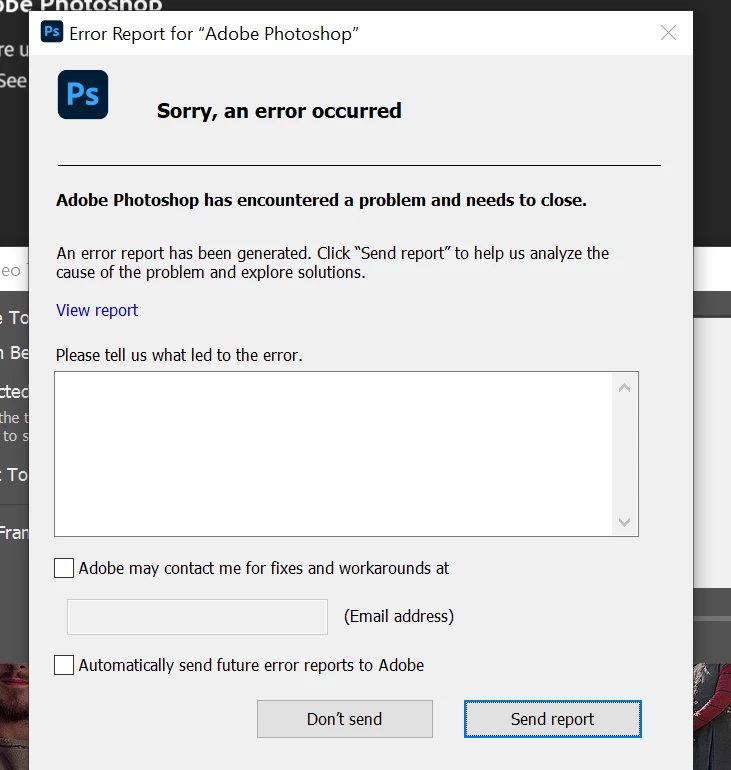Close the Error Report dialog

click(668, 33)
